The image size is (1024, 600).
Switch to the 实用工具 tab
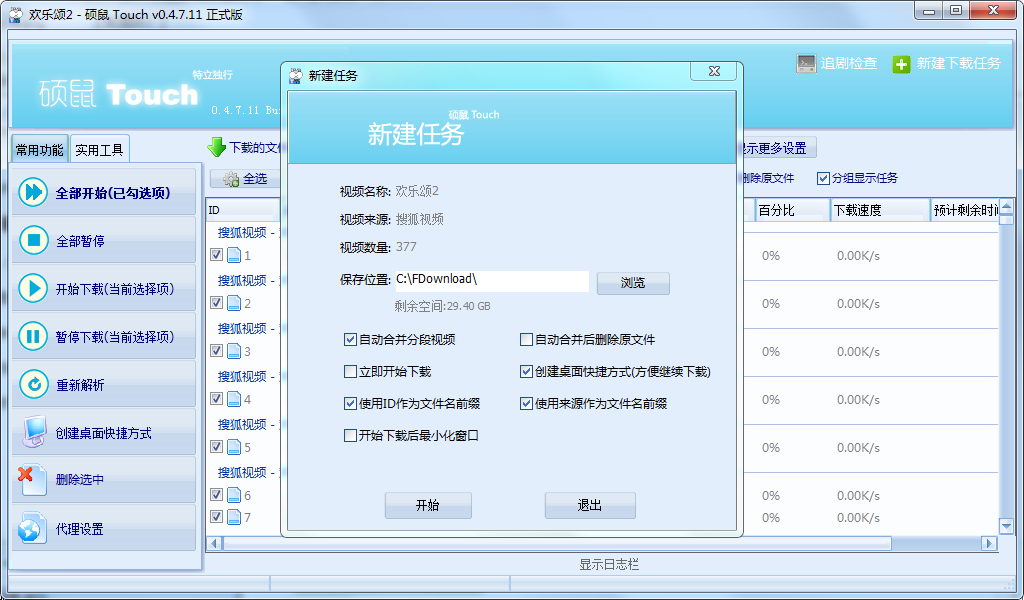(x=99, y=148)
